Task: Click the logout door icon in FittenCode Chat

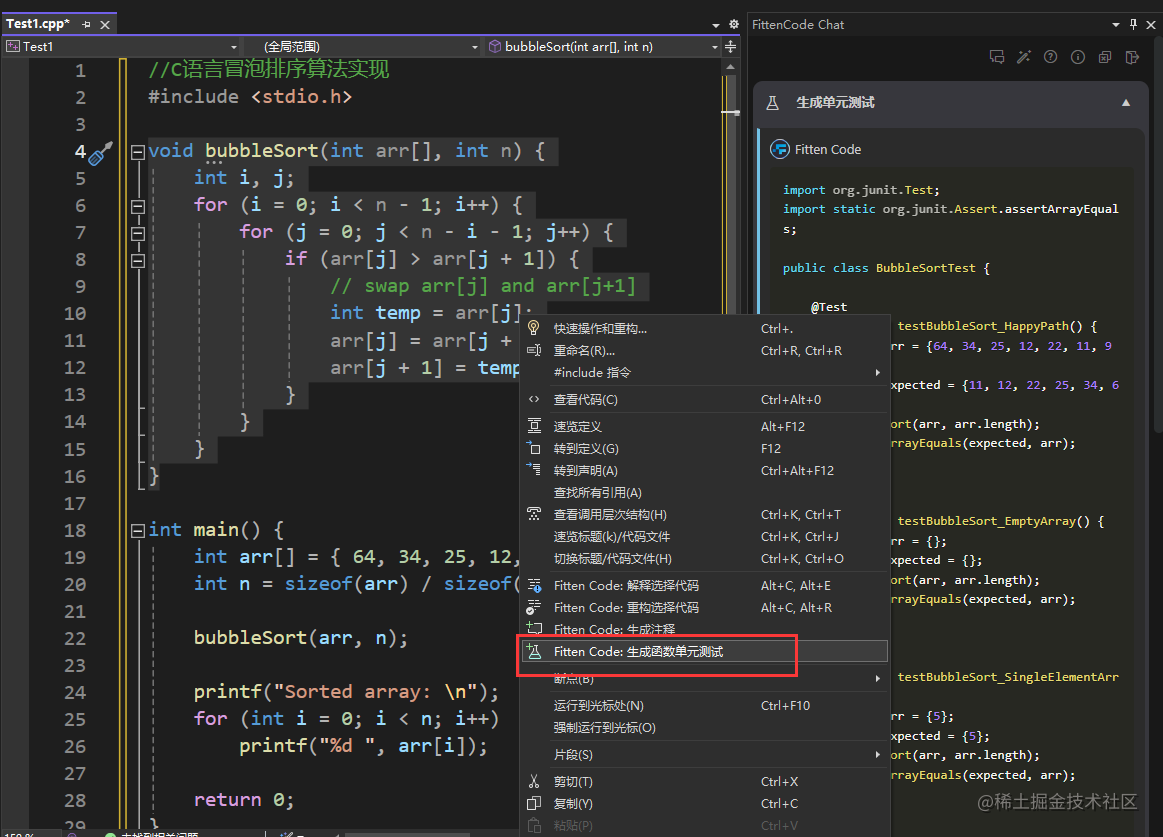Action: point(1132,57)
